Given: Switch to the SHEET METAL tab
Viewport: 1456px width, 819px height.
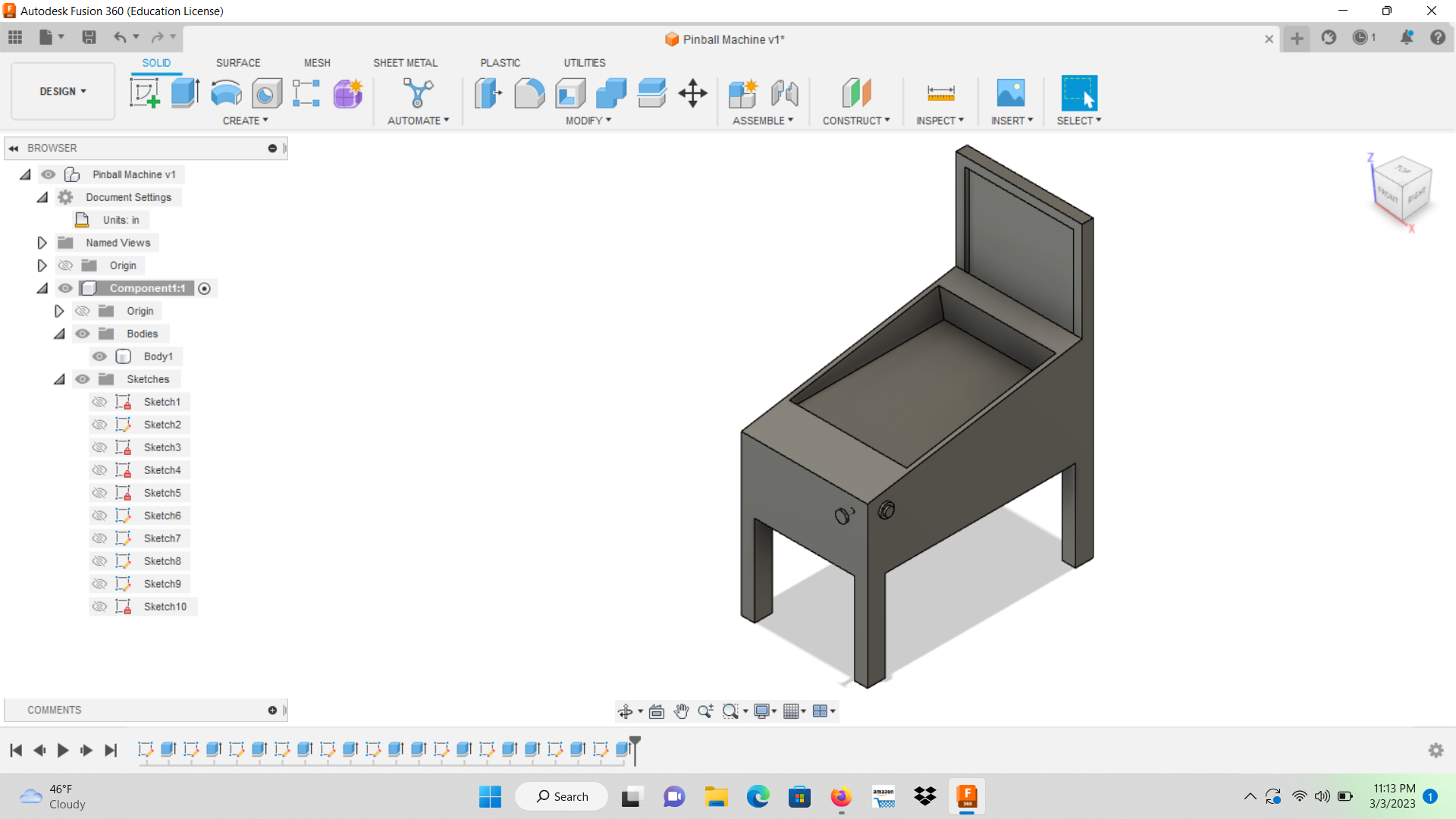Looking at the screenshot, I should (x=405, y=63).
